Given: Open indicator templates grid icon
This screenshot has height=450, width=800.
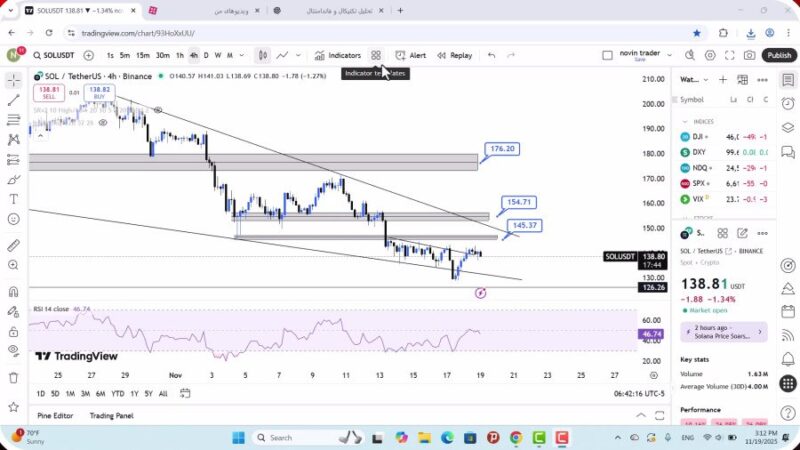Looking at the screenshot, I should (376, 56).
